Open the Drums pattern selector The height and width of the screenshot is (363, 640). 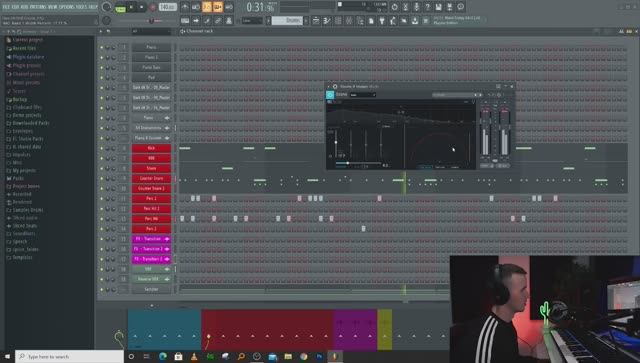[287, 20]
